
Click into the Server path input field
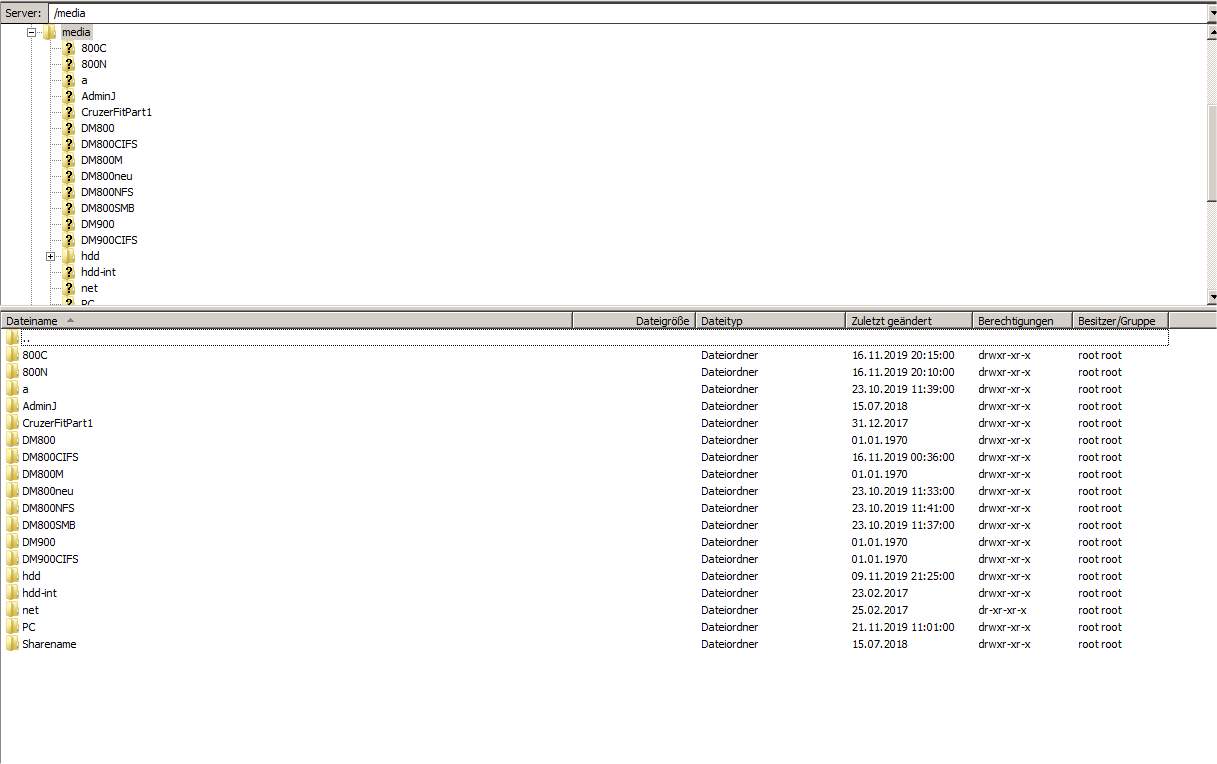click(x=600, y=14)
